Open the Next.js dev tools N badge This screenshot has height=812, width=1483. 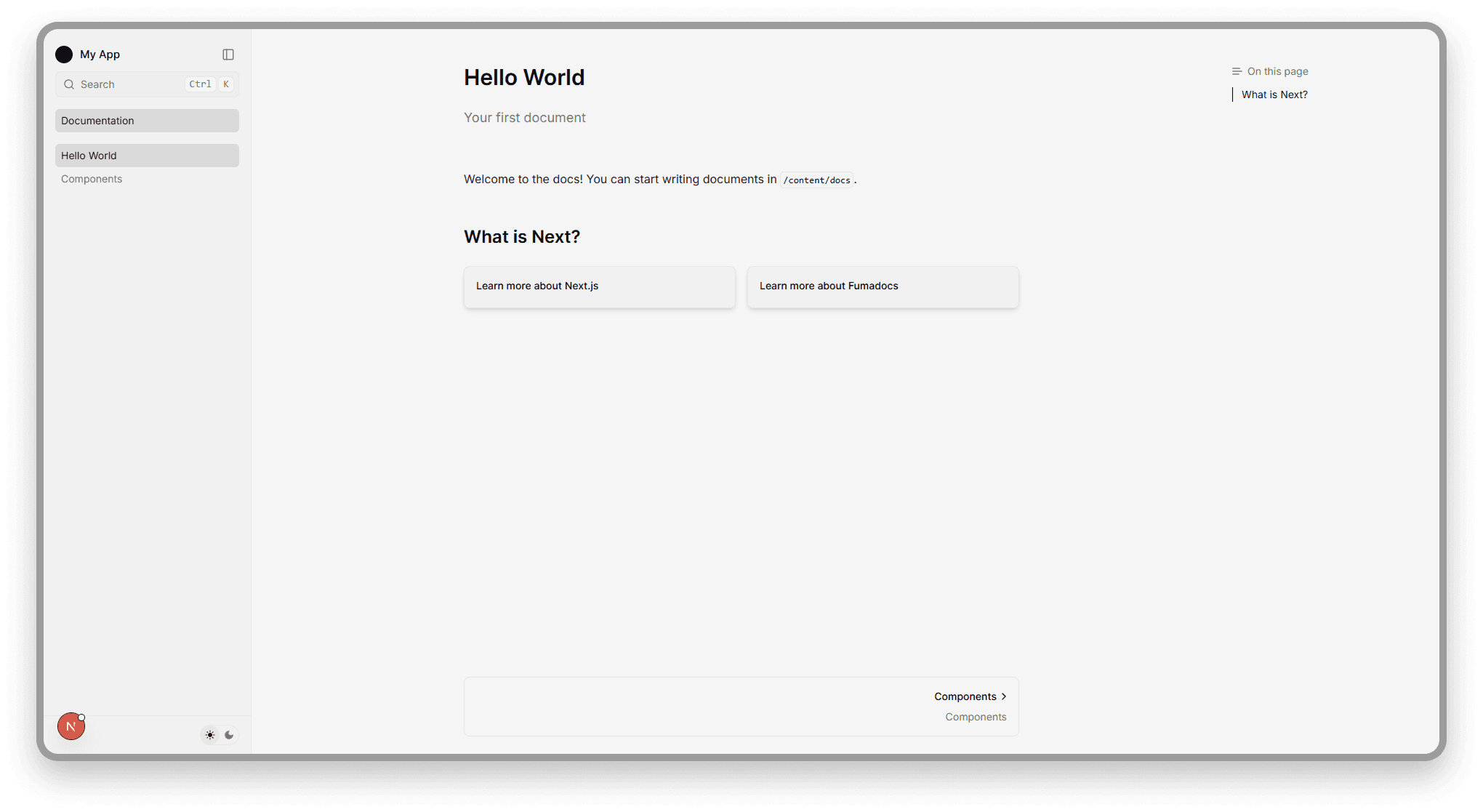[x=71, y=726]
